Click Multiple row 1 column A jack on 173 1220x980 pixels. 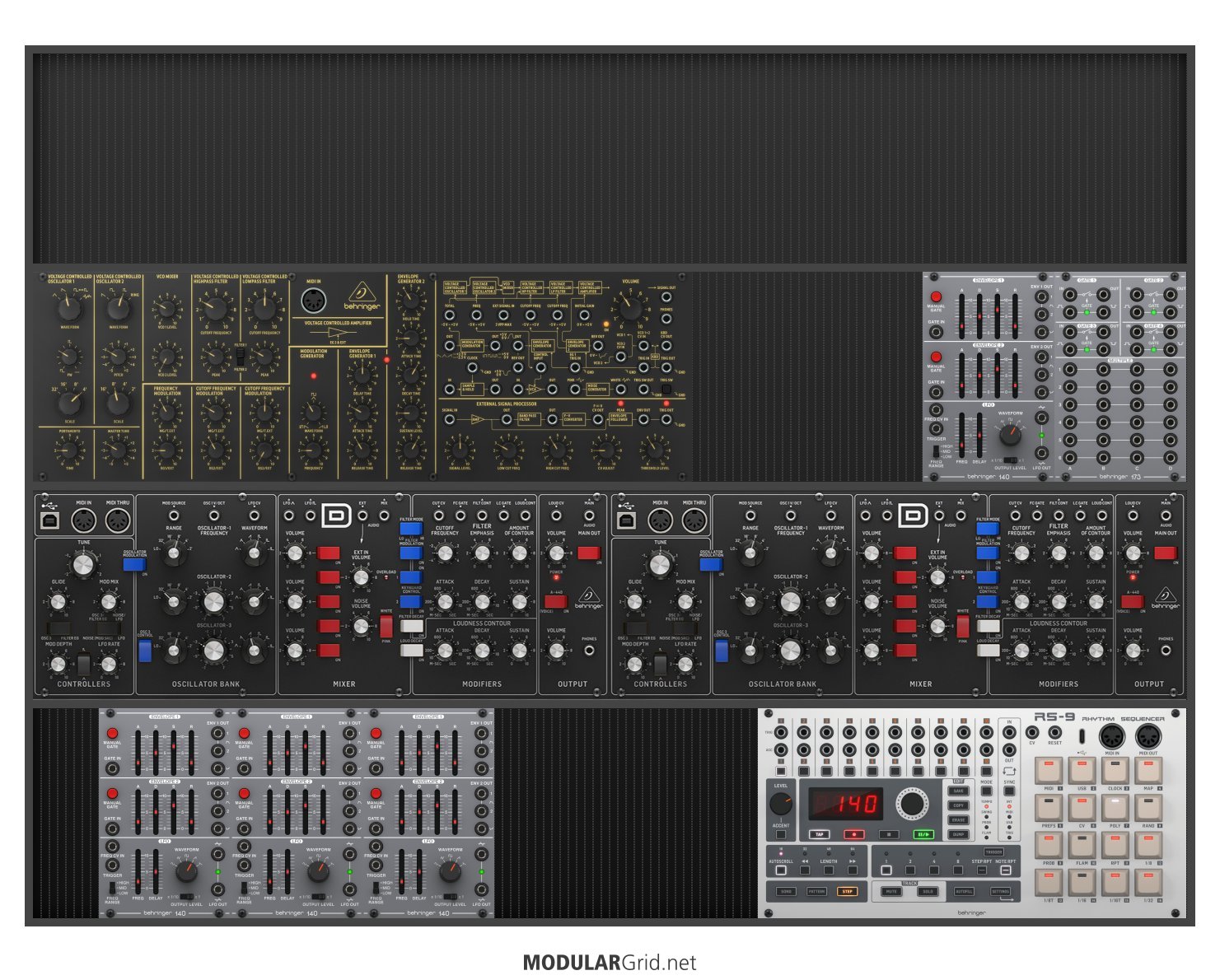pyautogui.click(x=1070, y=369)
